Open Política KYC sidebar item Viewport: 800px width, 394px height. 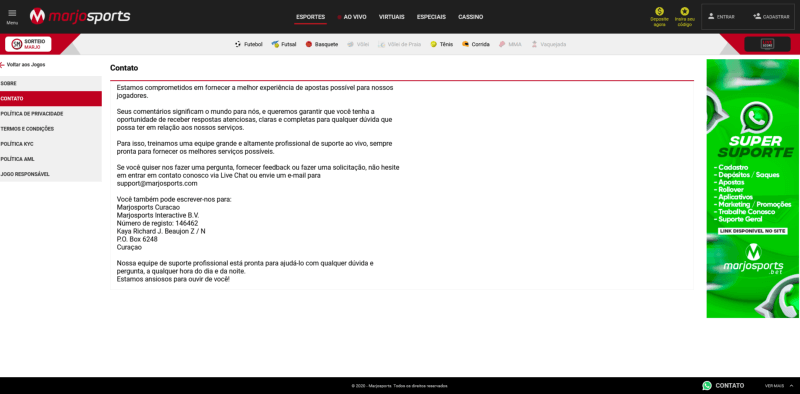pos(51,144)
